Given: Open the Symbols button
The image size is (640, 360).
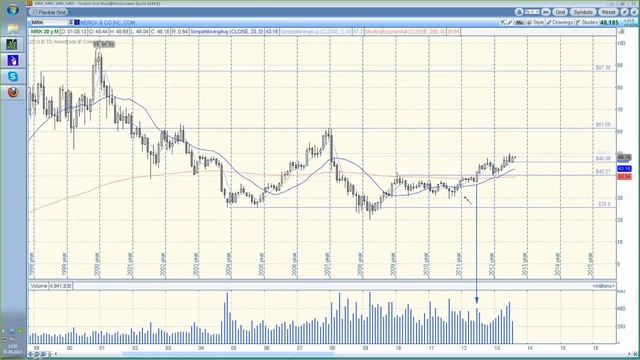Looking at the screenshot, I should point(582,12).
